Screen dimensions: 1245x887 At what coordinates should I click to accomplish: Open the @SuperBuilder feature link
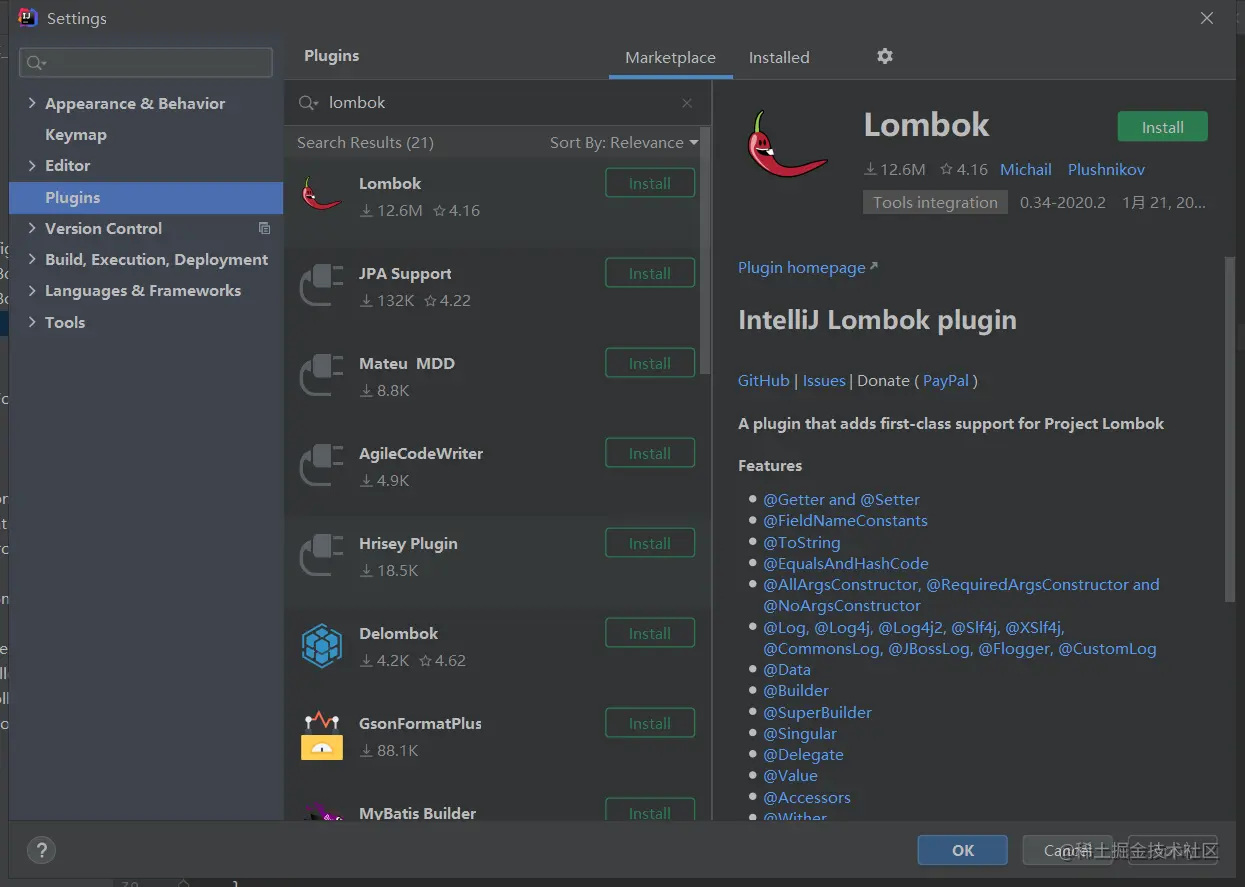click(817, 713)
